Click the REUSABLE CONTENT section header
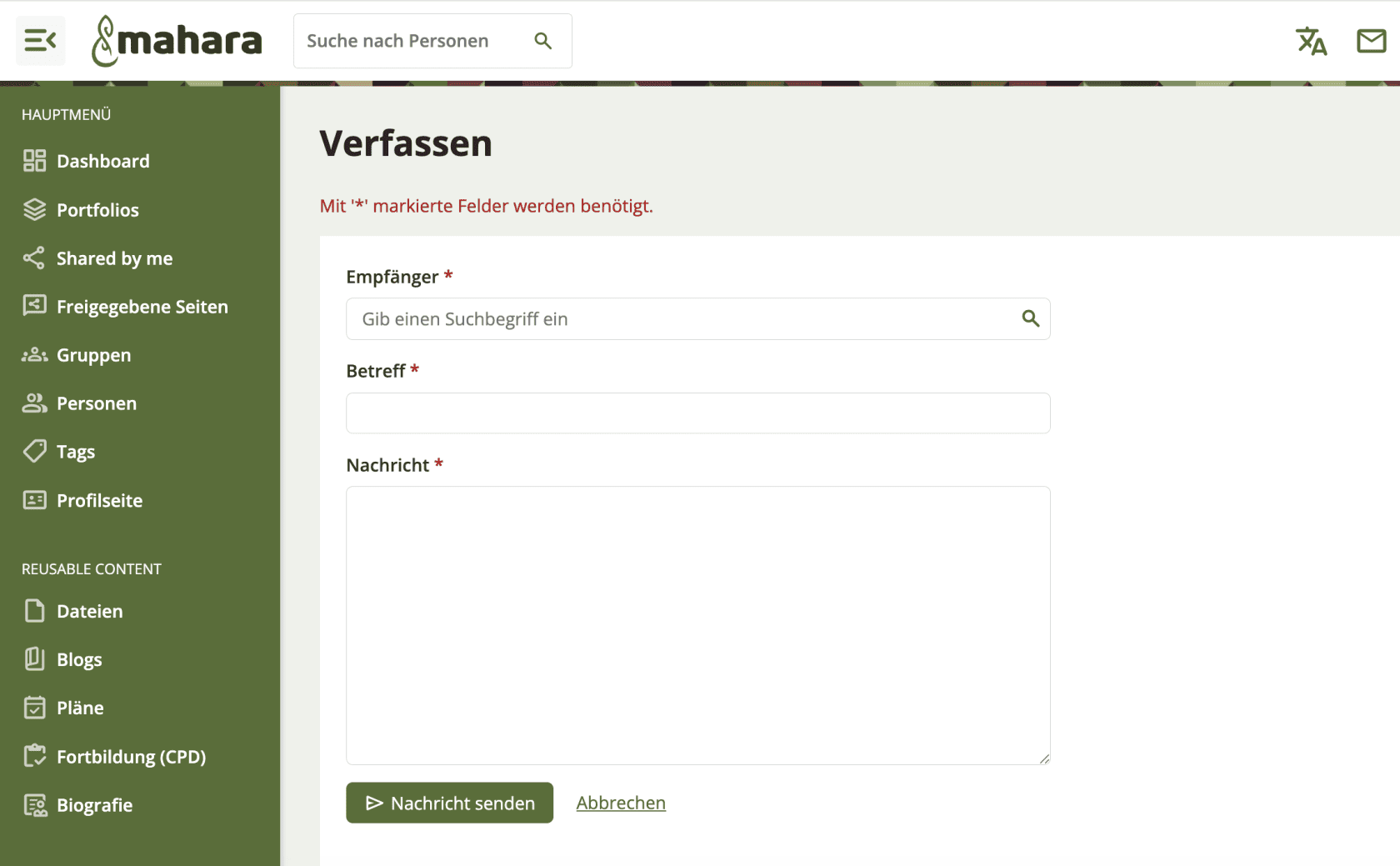The width and height of the screenshot is (1400, 866). (92, 569)
